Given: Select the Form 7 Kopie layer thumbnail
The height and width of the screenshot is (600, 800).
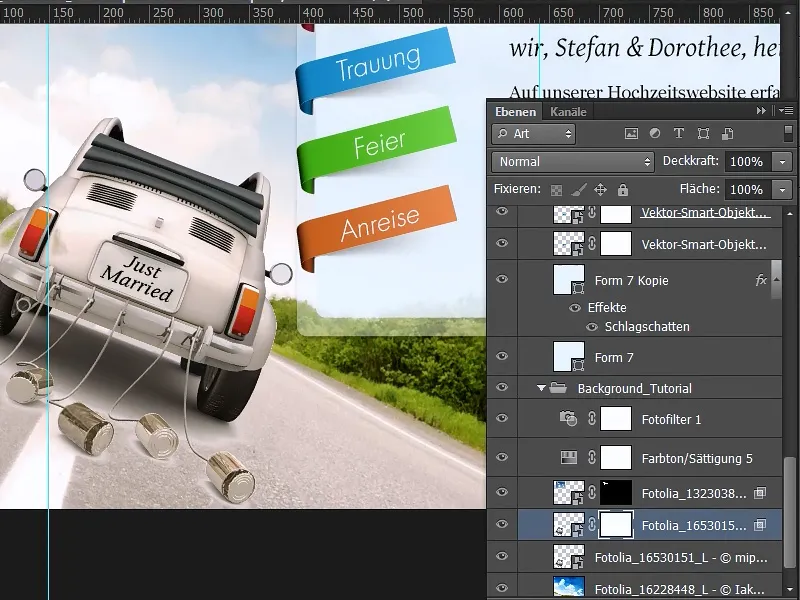Looking at the screenshot, I should click(569, 280).
